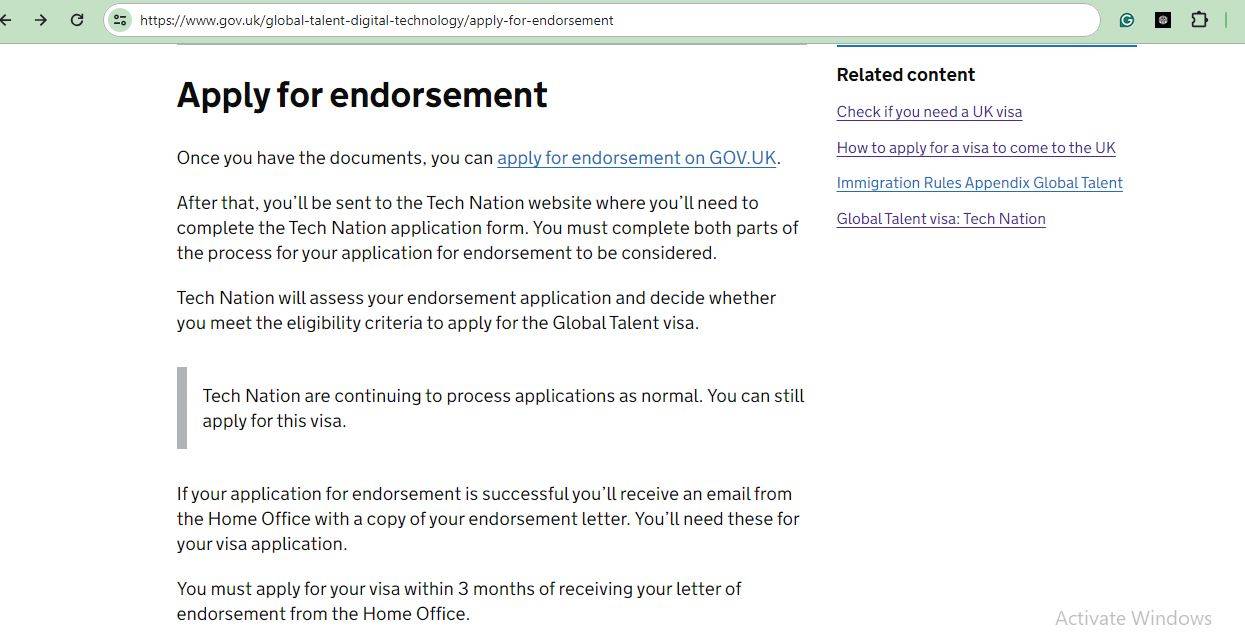Click the Apply for endorsement page heading

(x=362, y=94)
